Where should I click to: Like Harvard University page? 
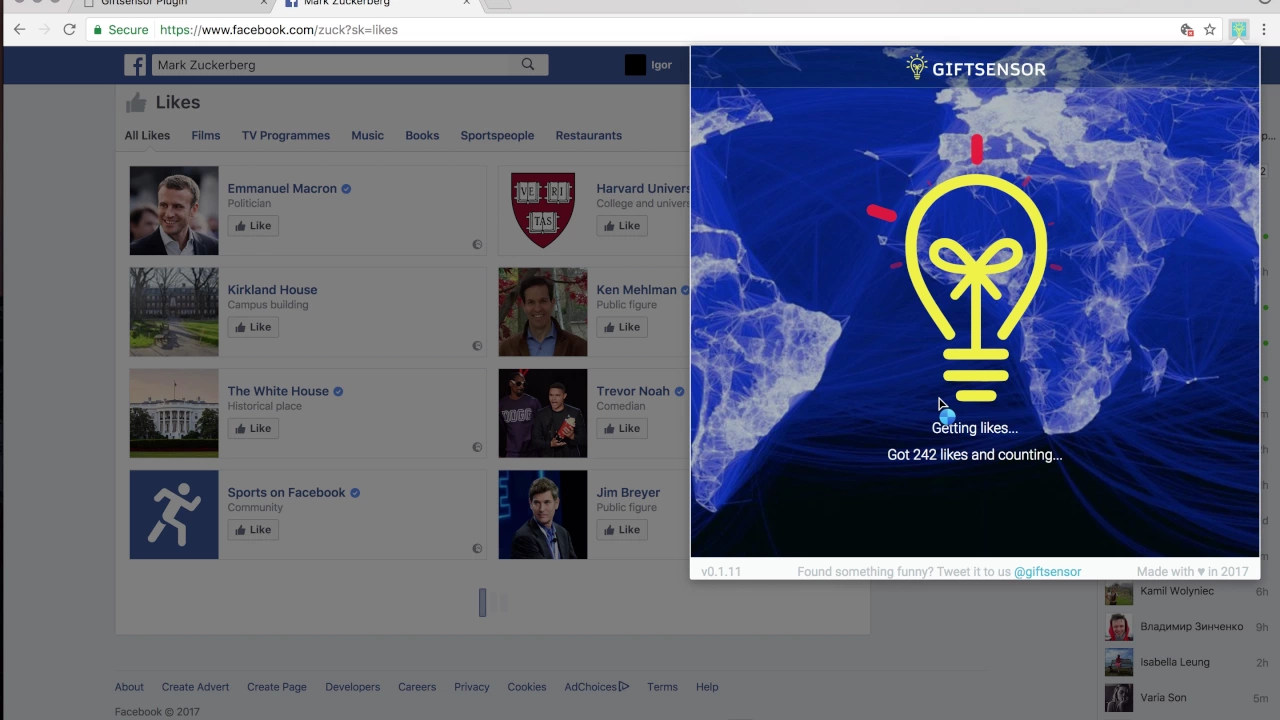pos(622,226)
